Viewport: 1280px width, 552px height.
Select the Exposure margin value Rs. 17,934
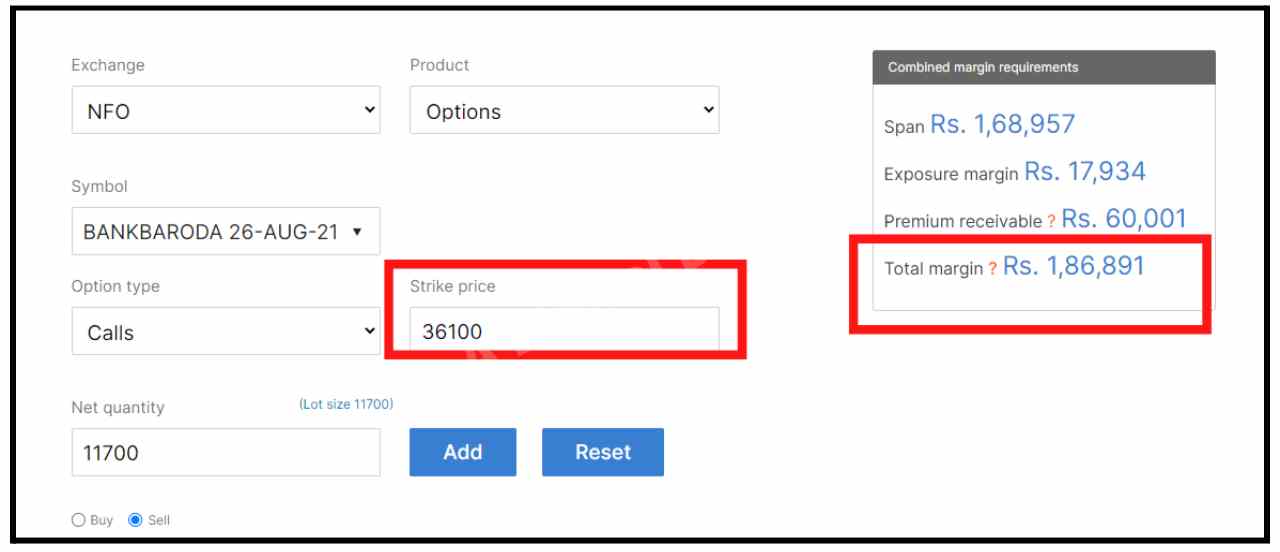pyautogui.click(x=1085, y=172)
